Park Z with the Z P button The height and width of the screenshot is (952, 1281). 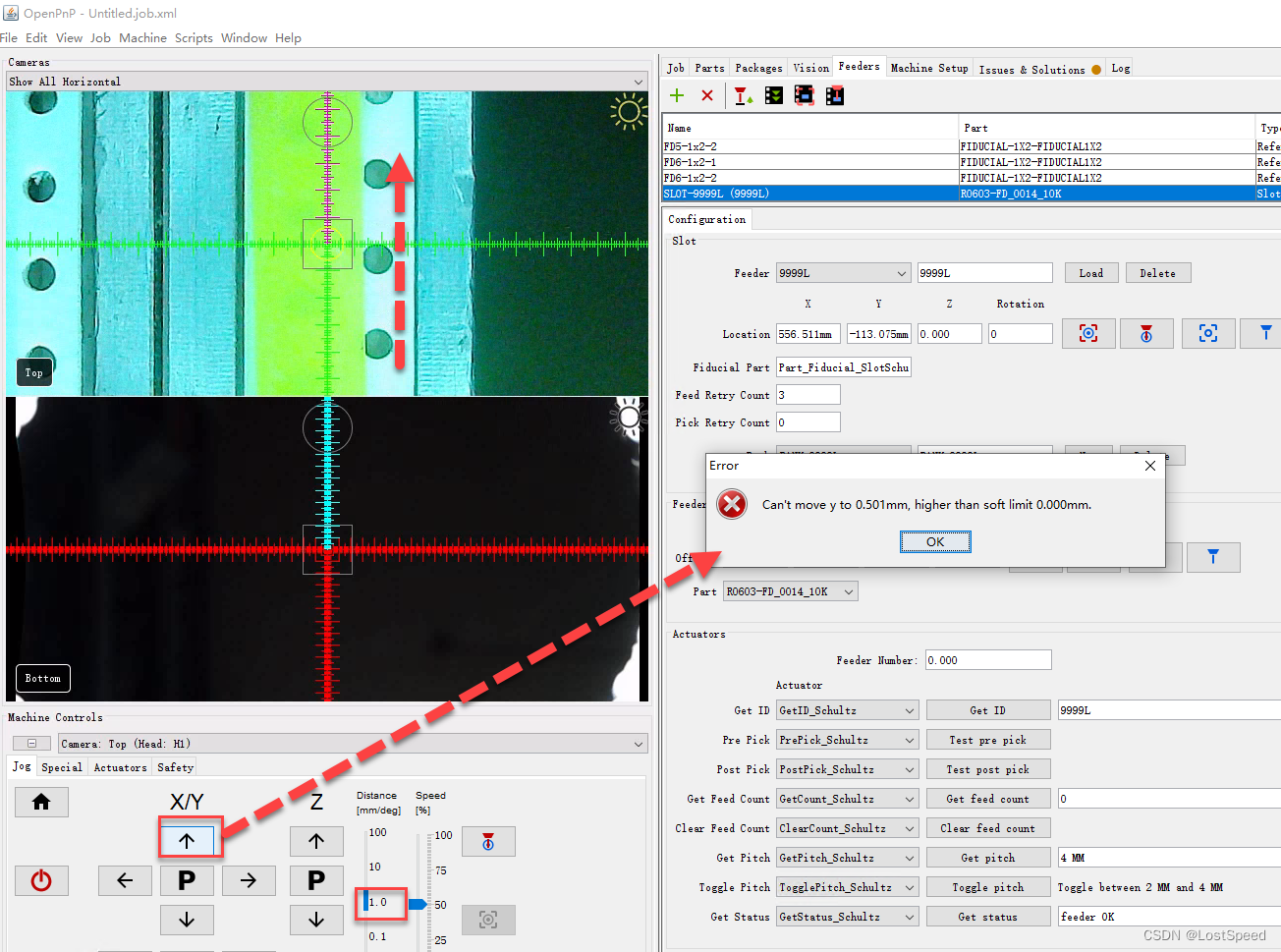pos(316,880)
